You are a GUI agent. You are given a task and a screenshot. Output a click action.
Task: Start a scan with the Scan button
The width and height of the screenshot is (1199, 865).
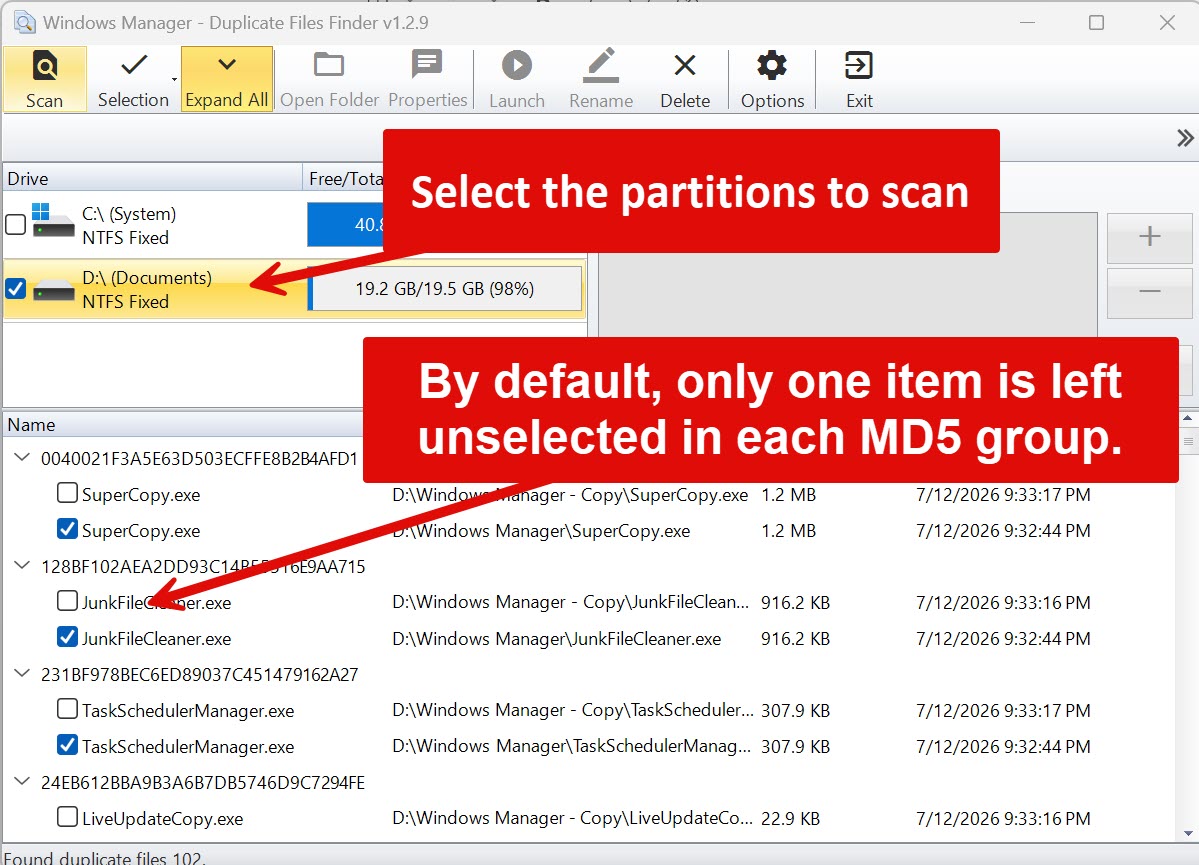(44, 80)
